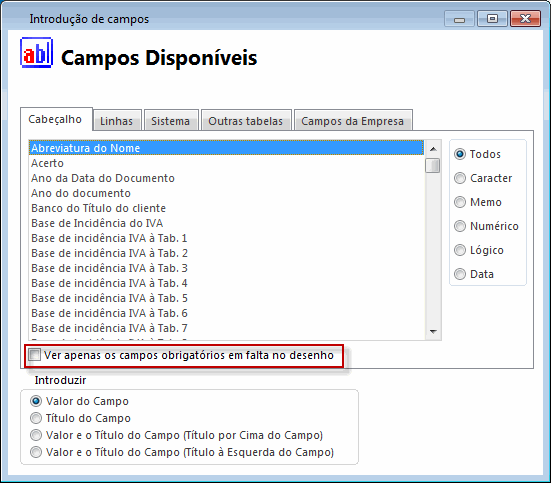Open the Outras tabelas tab
Image resolution: width=551 pixels, height=483 pixels.
[x=246, y=121]
